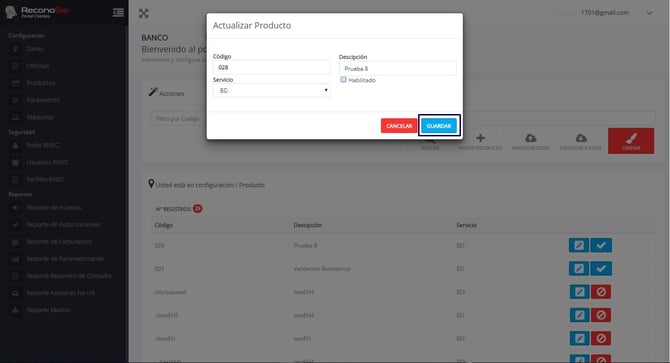Image resolution: width=670 pixels, height=363 pixels.
Task: Open Parámetros in the sidebar
Action: 43,100
